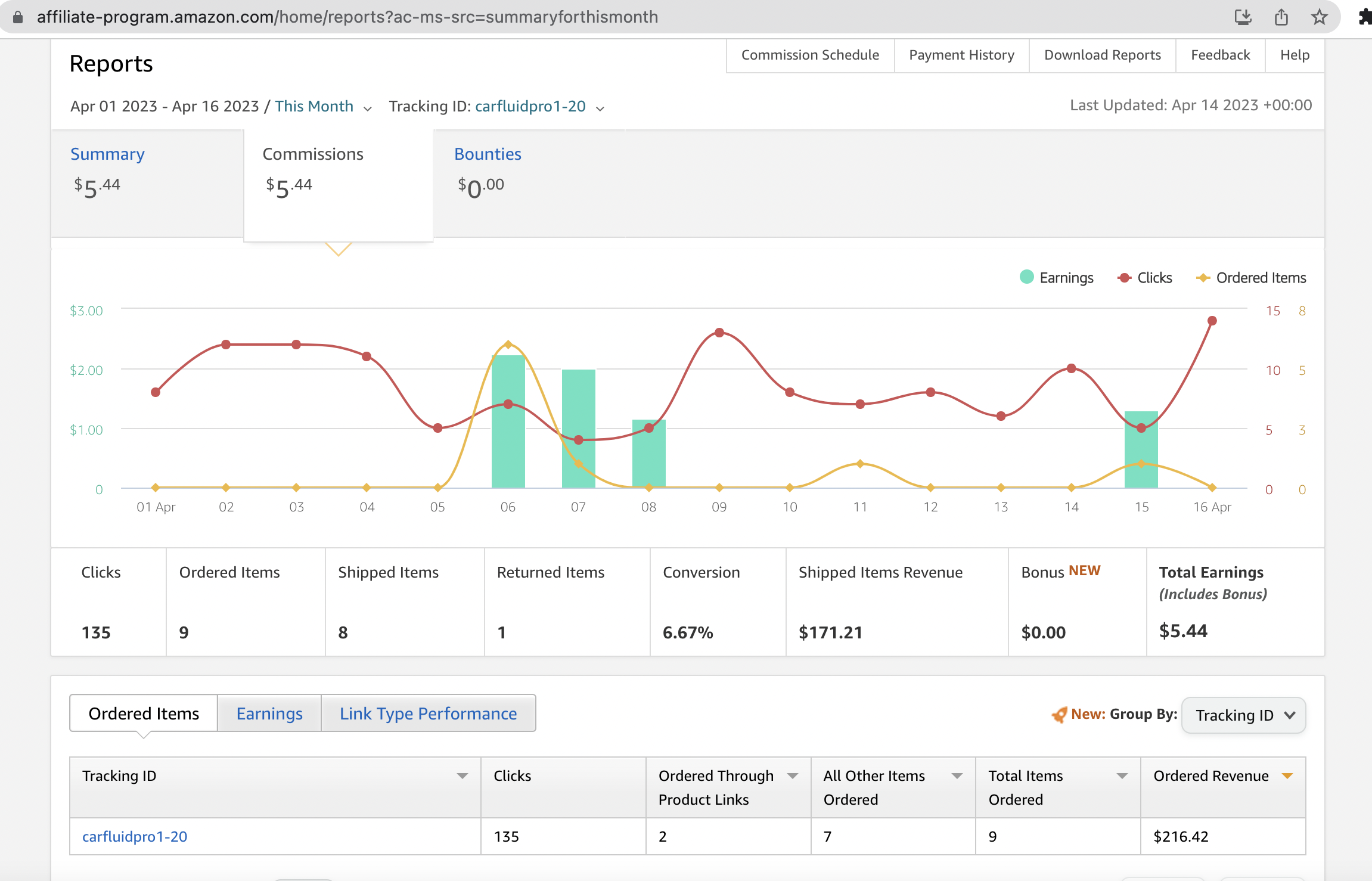Click the Total Earnings value $5.44

tap(1183, 631)
